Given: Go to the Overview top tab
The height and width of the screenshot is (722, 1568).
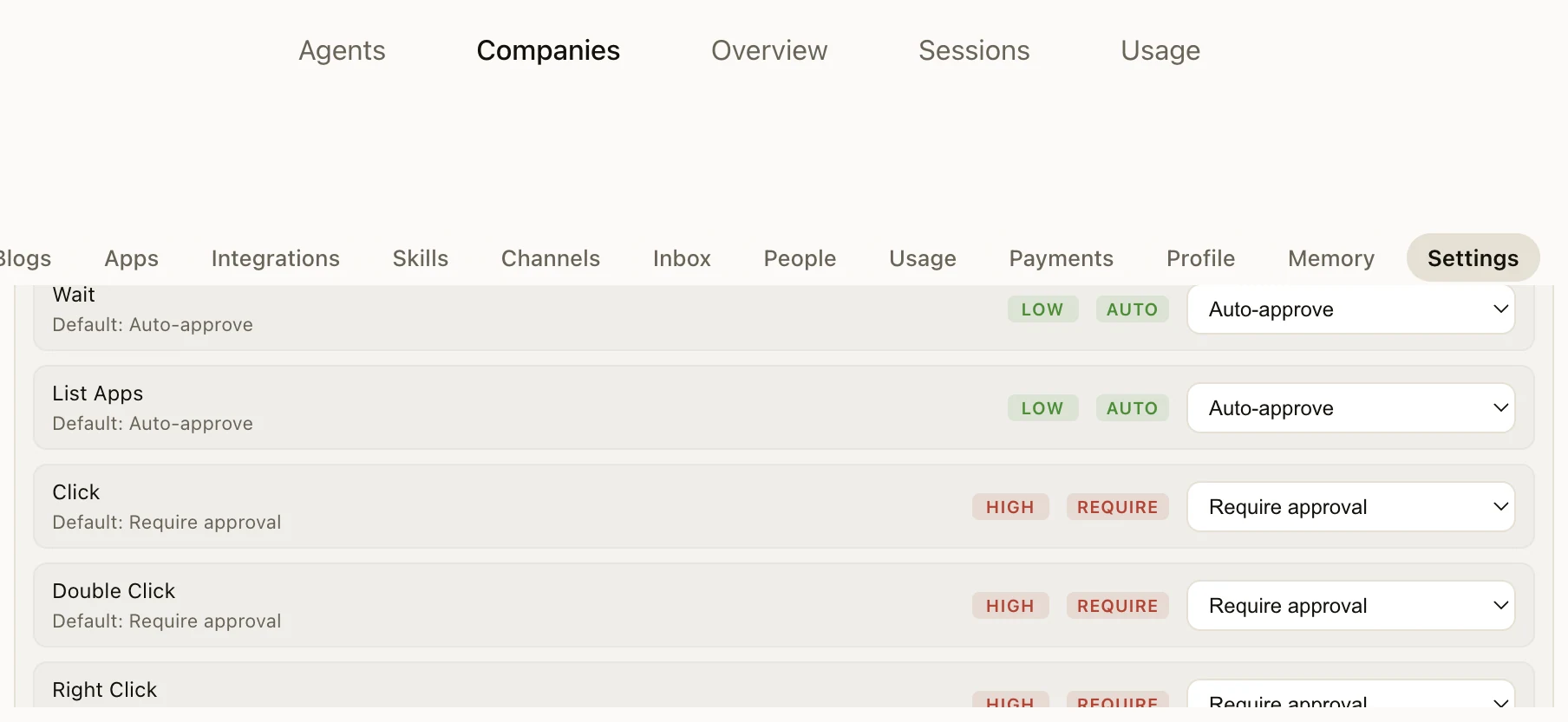Looking at the screenshot, I should click(x=769, y=50).
